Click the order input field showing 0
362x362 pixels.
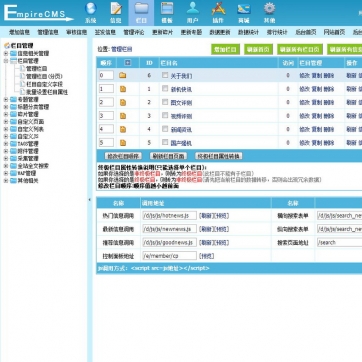(x=106, y=75)
